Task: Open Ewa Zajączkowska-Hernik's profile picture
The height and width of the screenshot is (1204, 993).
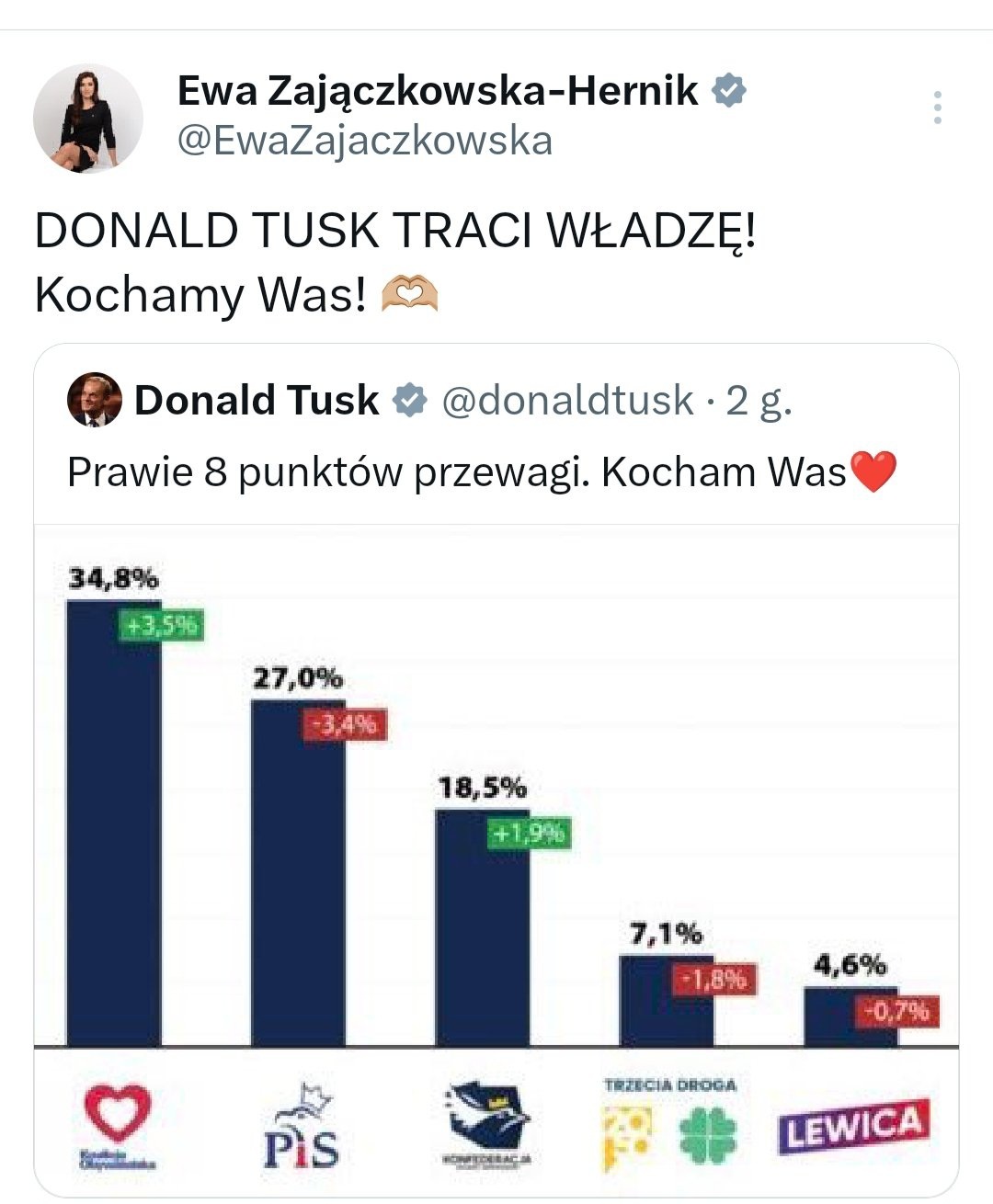Action: [x=88, y=119]
